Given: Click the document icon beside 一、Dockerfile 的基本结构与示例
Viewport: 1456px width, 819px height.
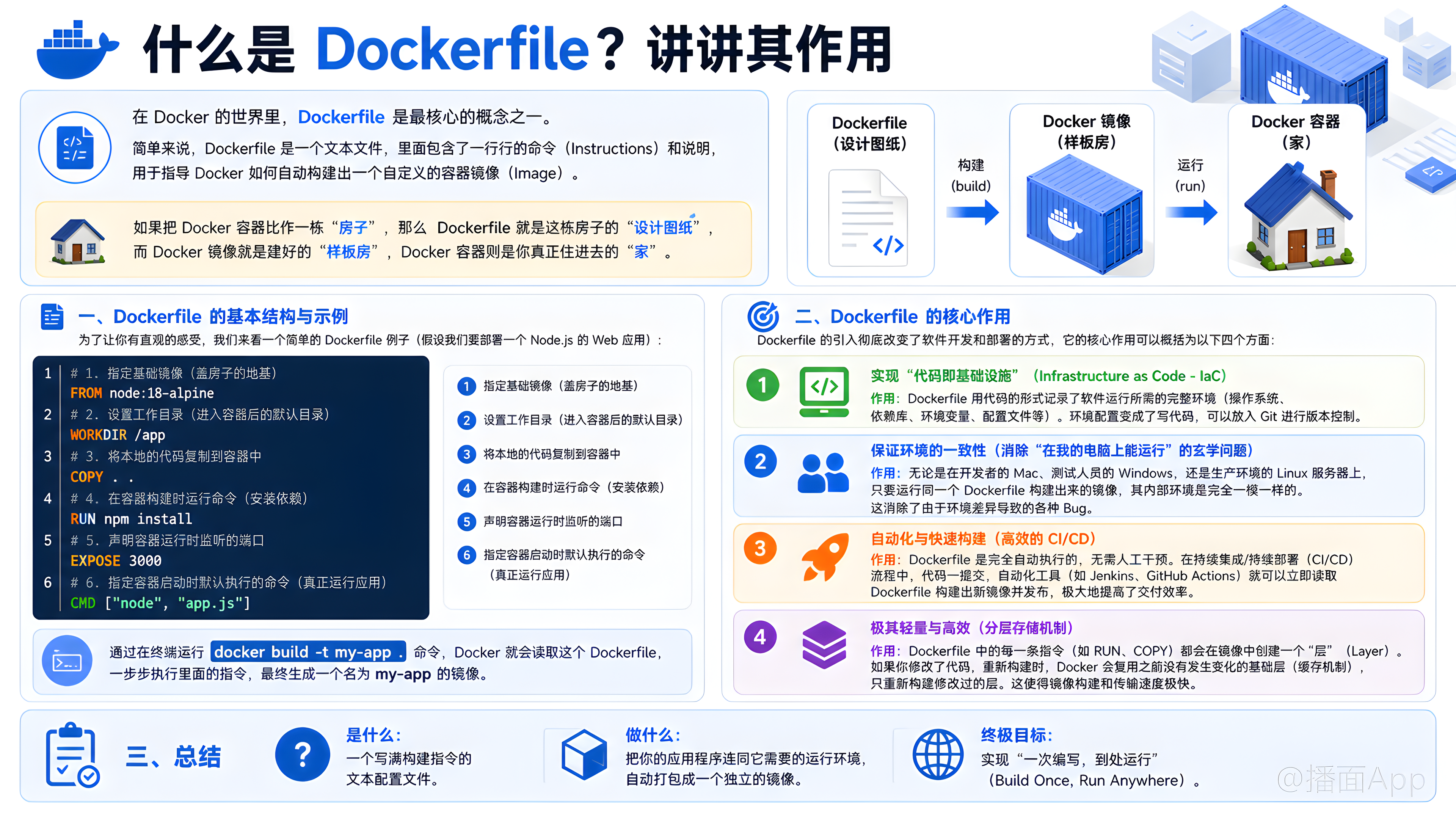Looking at the screenshot, I should tap(52, 317).
